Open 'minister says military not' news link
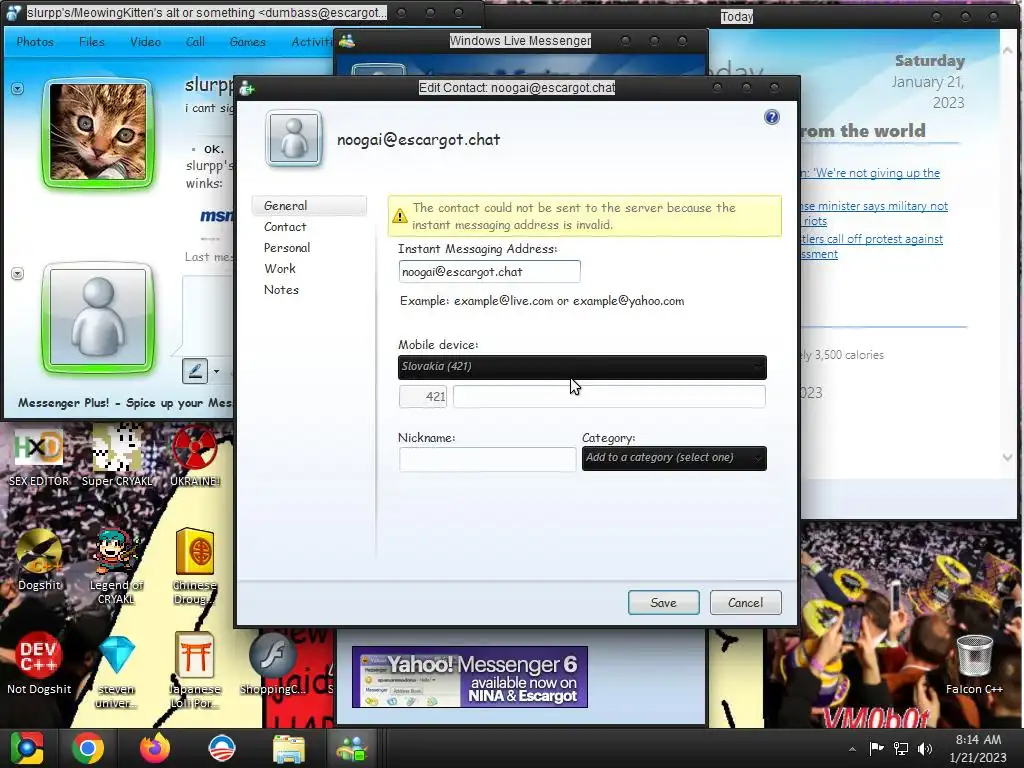 coord(875,214)
